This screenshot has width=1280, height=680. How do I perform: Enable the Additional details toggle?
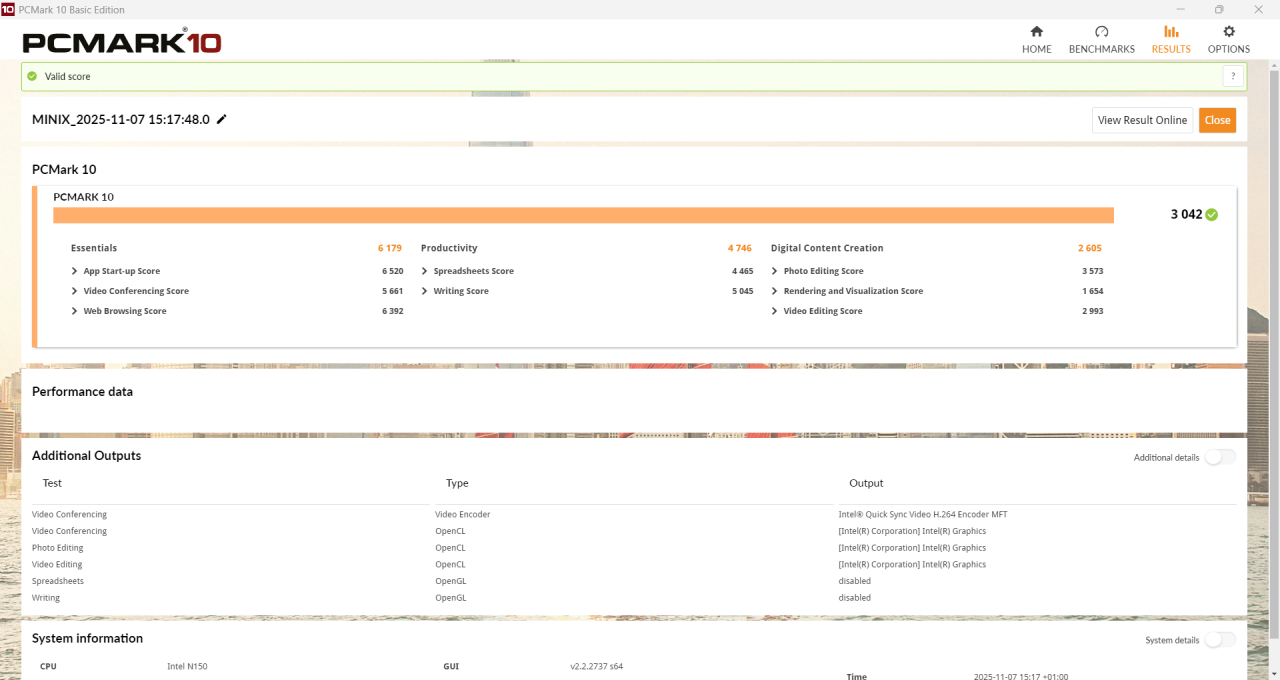[x=1220, y=456]
